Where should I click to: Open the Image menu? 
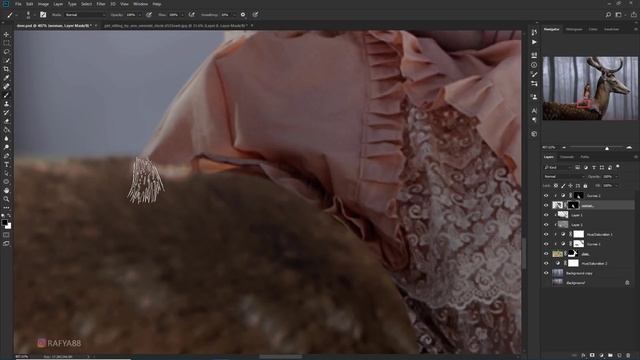coord(43,4)
